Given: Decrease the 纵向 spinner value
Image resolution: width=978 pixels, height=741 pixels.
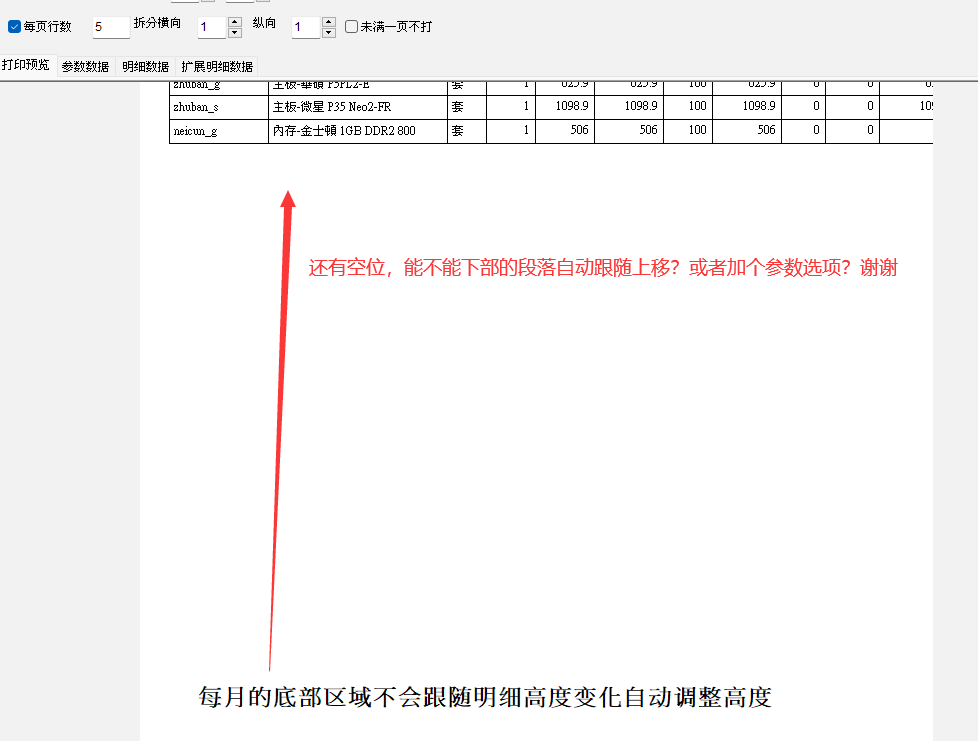Looking at the screenshot, I should (x=329, y=33).
